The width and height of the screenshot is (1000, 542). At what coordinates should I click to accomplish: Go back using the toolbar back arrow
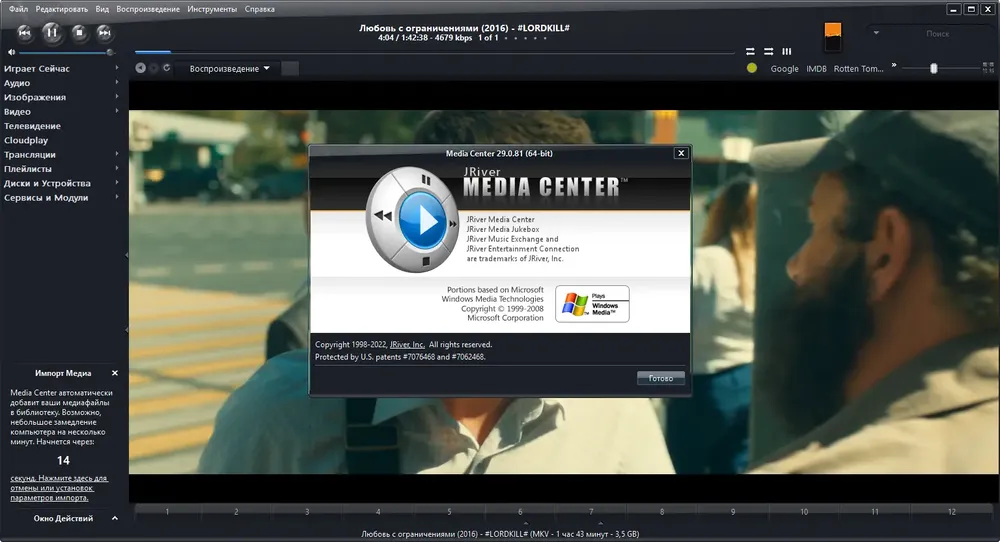click(x=140, y=68)
